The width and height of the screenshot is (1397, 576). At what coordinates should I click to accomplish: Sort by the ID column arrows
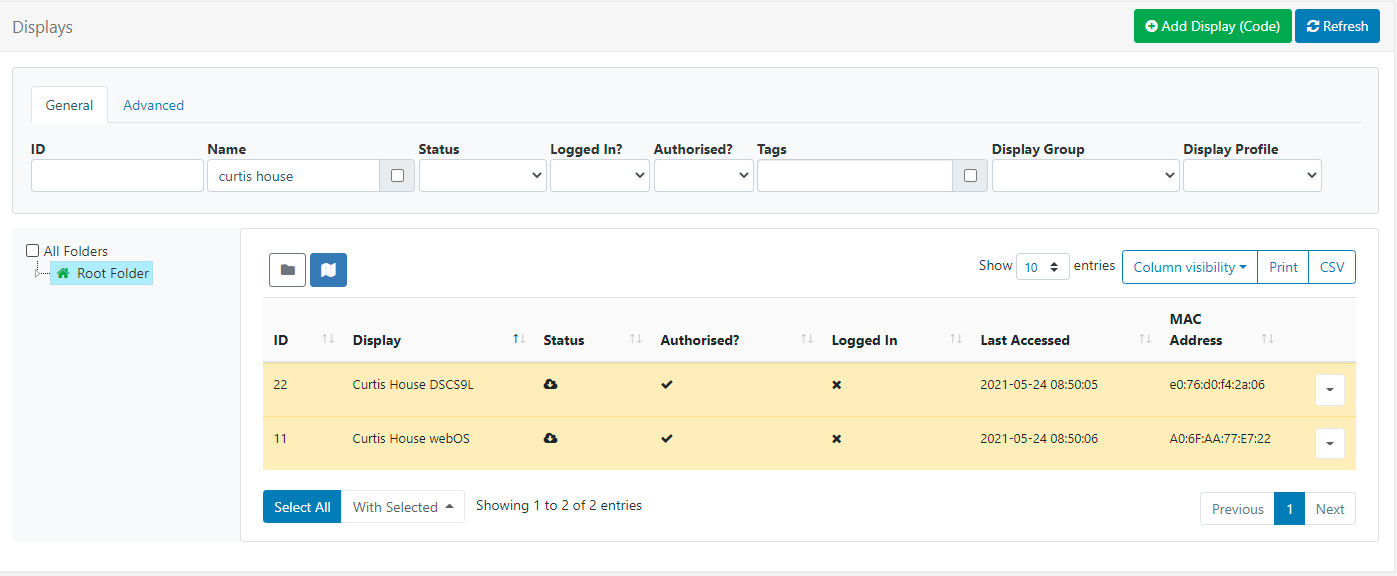tap(328, 340)
